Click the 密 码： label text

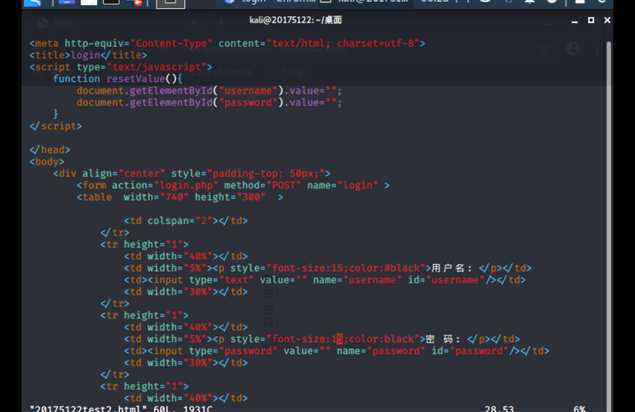443,339
